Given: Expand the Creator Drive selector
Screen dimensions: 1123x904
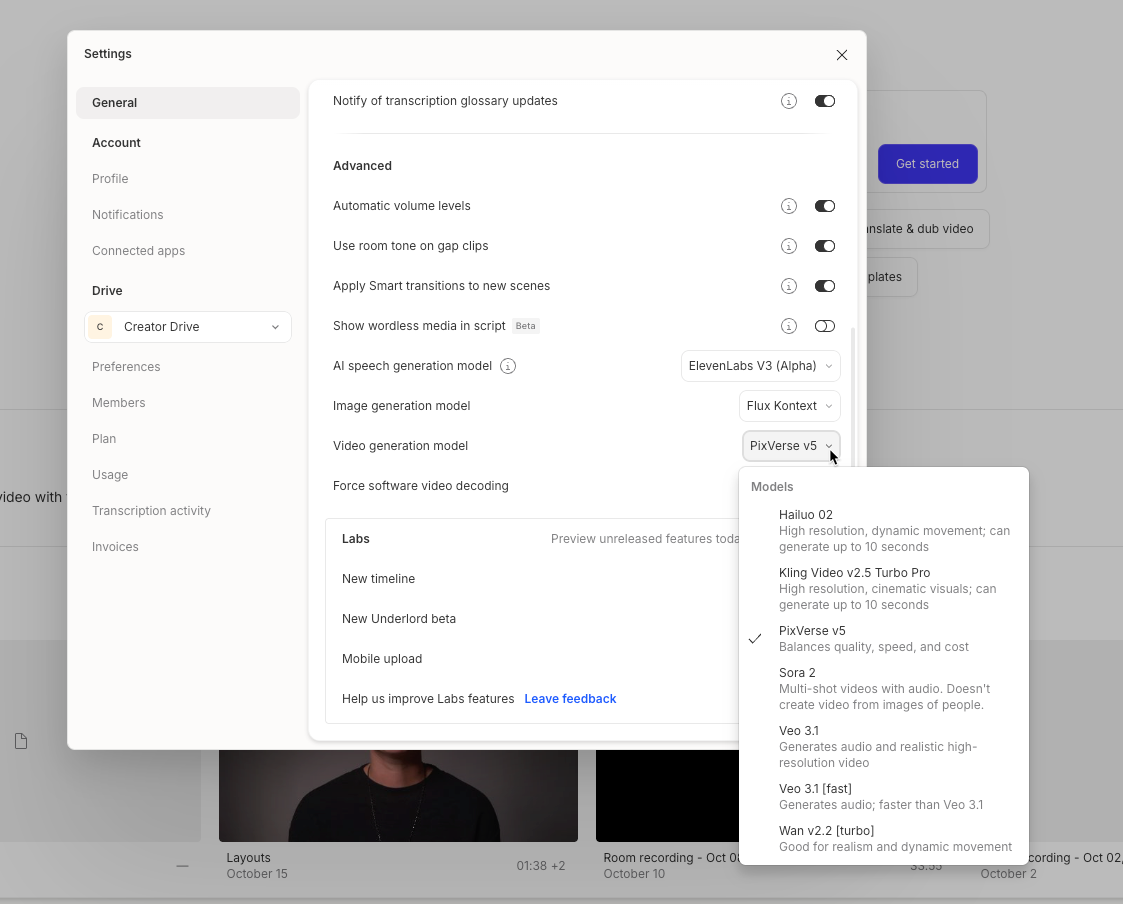Looking at the screenshot, I should tap(188, 327).
